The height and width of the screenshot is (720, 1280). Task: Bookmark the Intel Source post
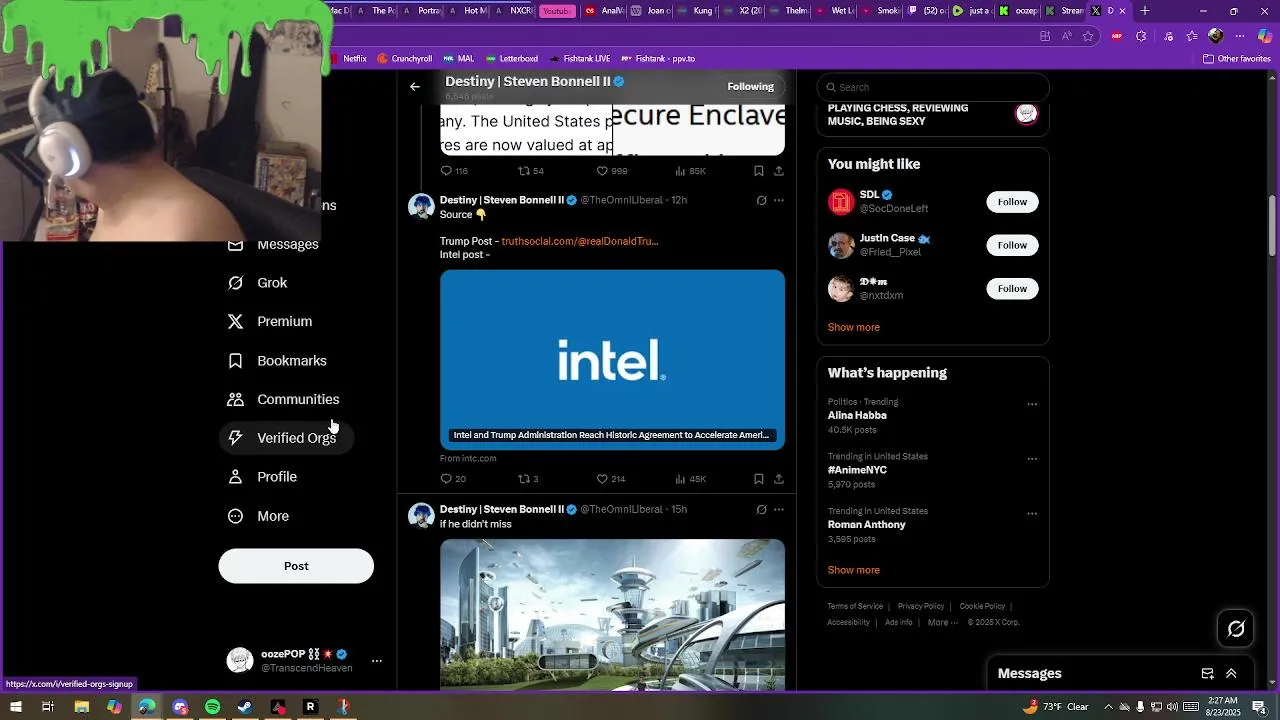coord(758,479)
